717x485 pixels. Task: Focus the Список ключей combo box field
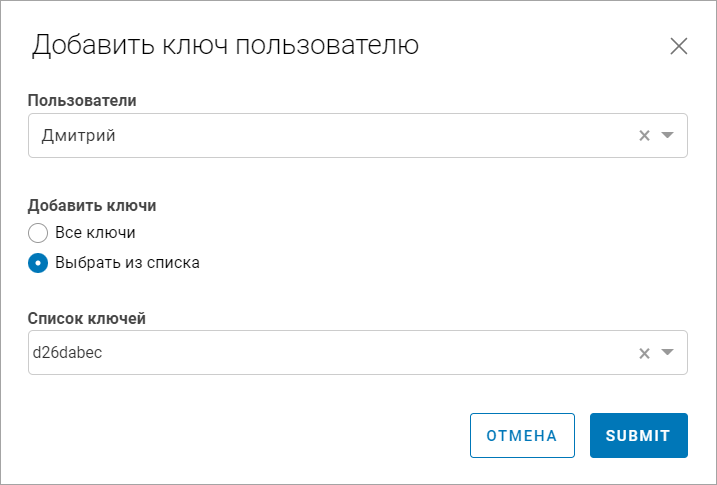tap(358, 352)
